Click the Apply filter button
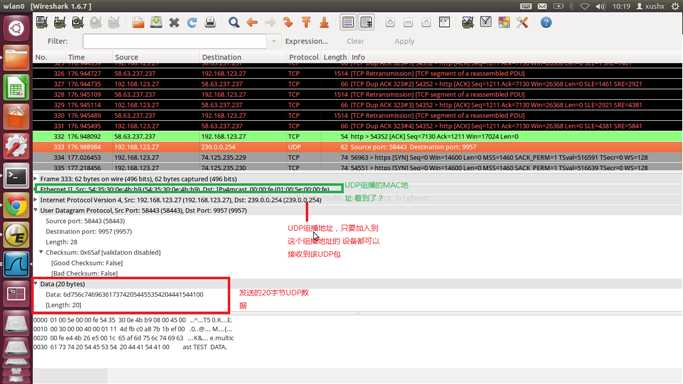The height and width of the screenshot is (384, 683). (404, 41)
